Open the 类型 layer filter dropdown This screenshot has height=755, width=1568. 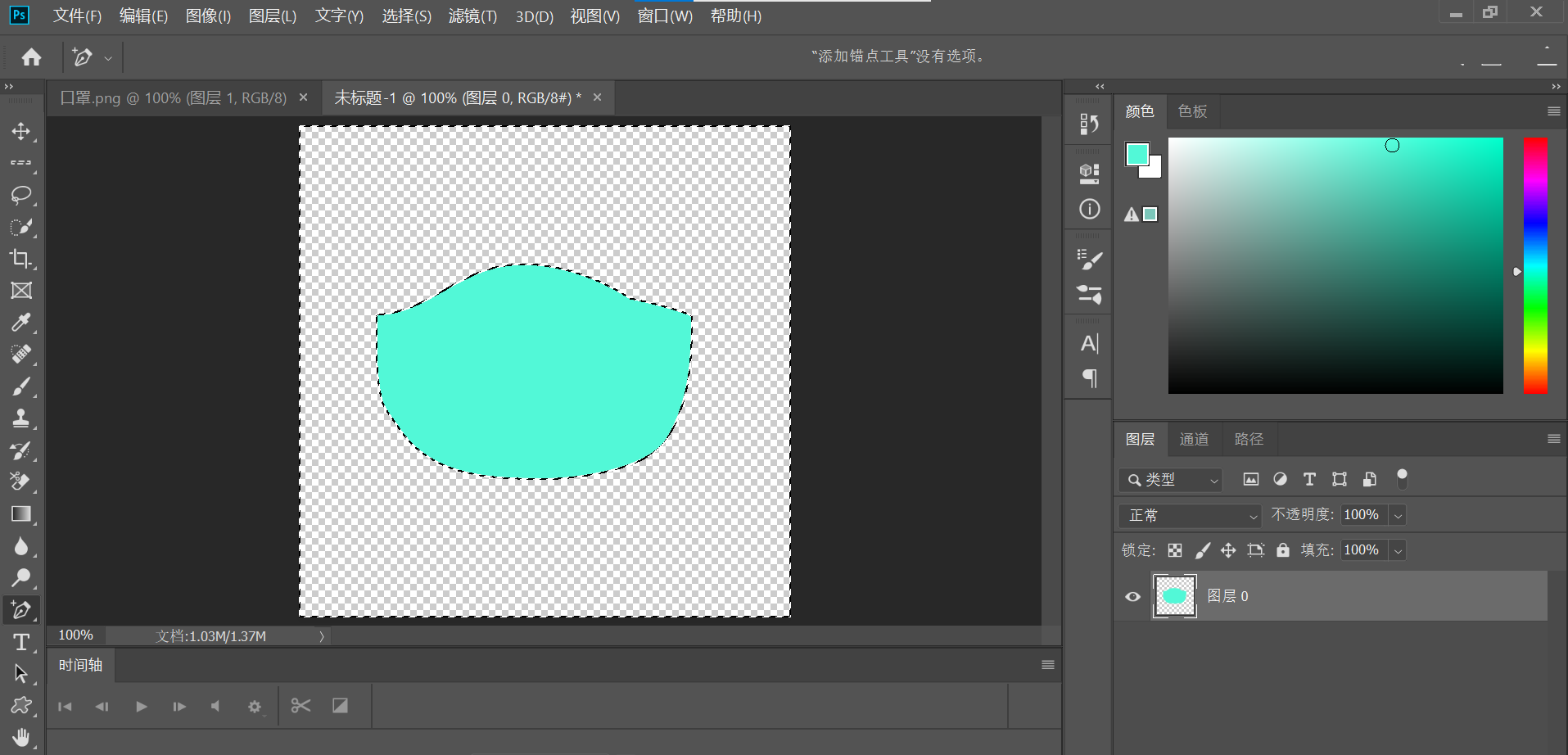(1170, 480)
